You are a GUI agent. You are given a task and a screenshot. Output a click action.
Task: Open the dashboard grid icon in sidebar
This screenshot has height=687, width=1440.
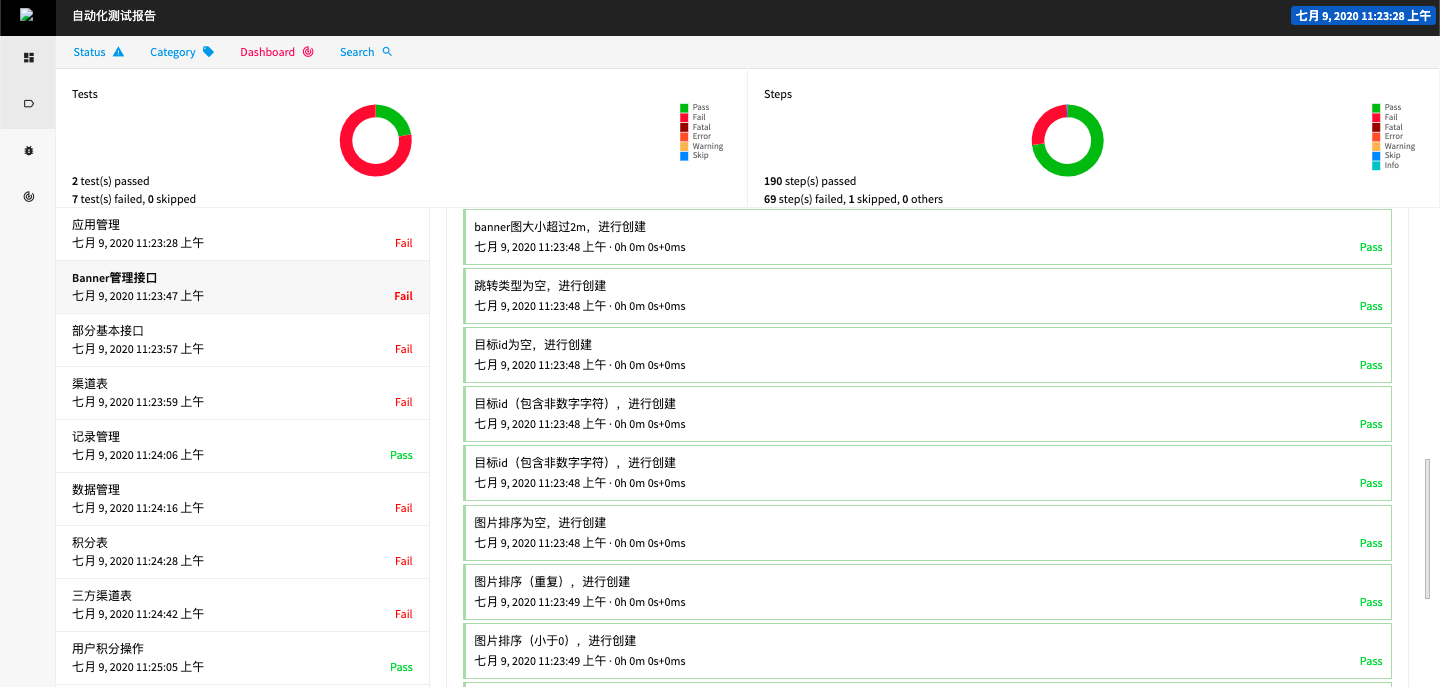(x=28, y=57)
